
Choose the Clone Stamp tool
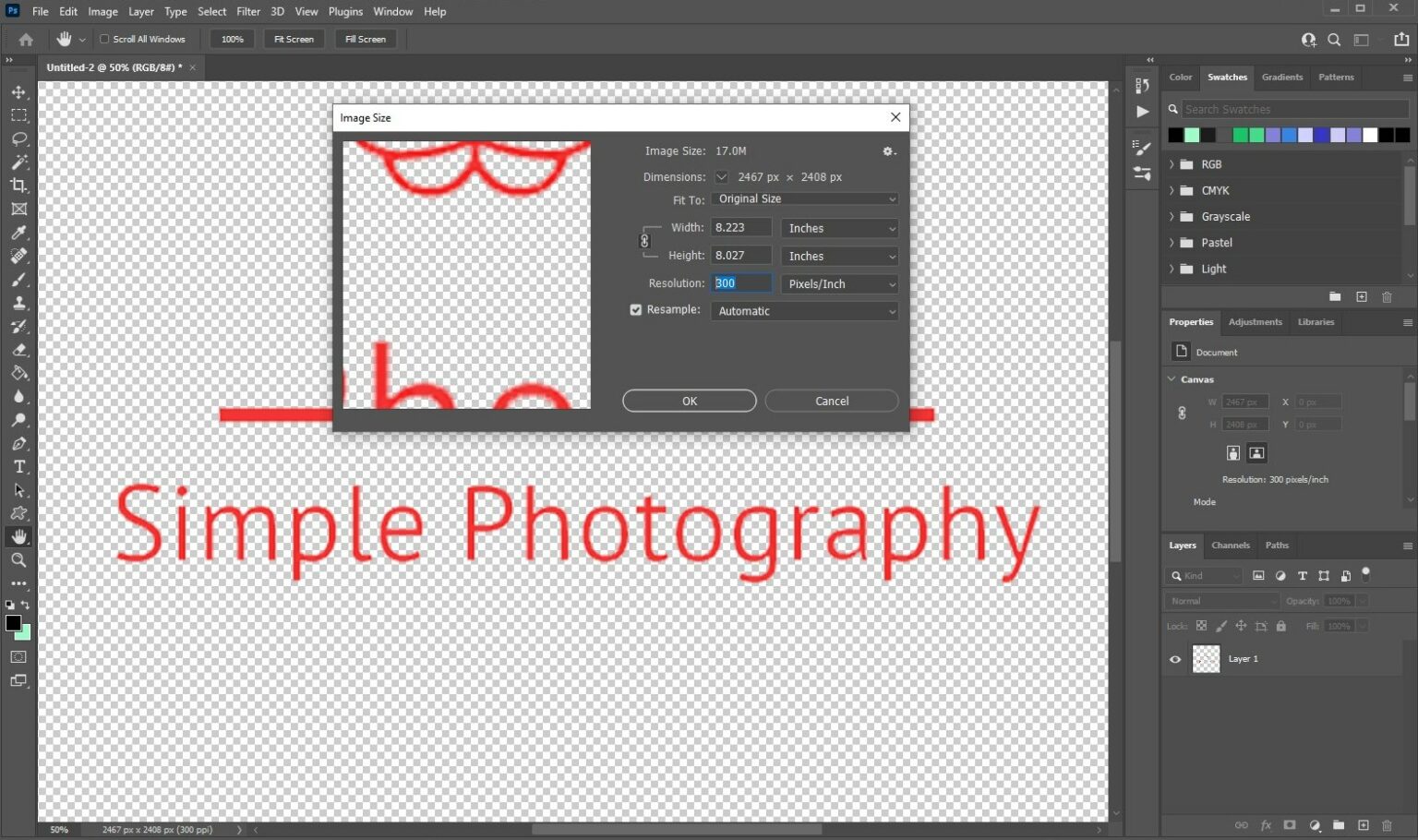pos(19,303)
